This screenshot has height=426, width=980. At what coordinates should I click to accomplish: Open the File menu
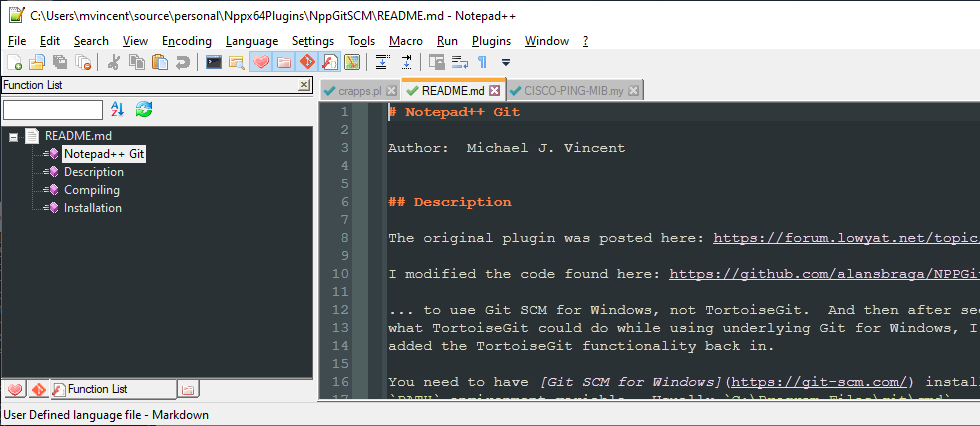(x=17, y=41)
